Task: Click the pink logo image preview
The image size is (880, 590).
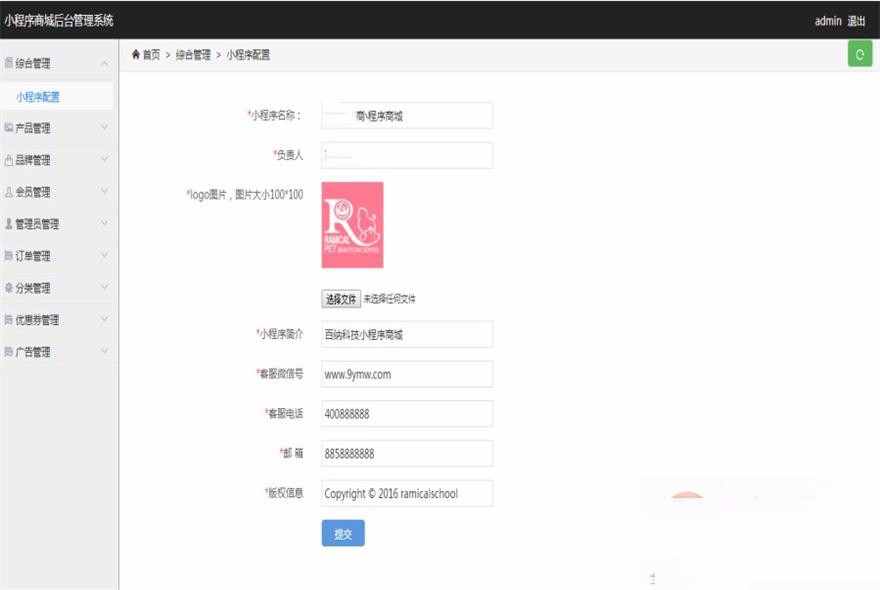Action: coord(350,228)
